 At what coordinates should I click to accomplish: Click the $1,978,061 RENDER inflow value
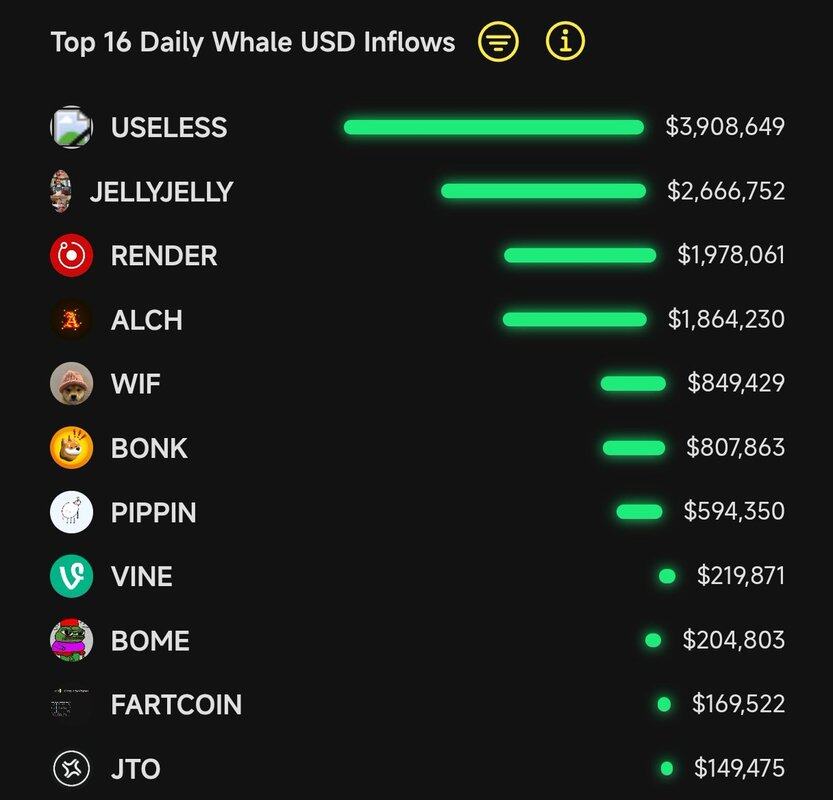click(x=731, y=255)
